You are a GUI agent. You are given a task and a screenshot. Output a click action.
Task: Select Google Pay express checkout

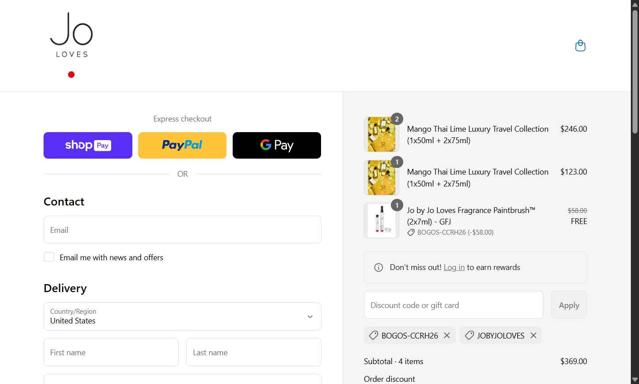[x=277, y=145]
